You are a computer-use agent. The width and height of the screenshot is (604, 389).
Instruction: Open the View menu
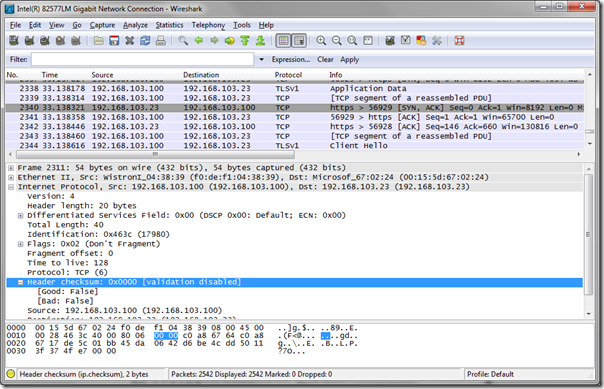[x=56, y=25]
